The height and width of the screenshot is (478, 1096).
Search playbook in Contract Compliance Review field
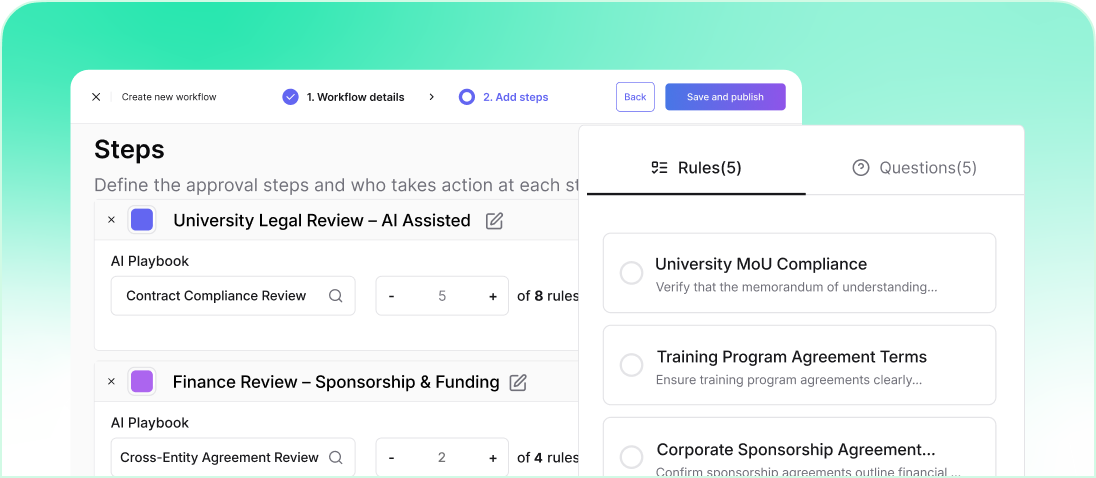pos(336,296)
